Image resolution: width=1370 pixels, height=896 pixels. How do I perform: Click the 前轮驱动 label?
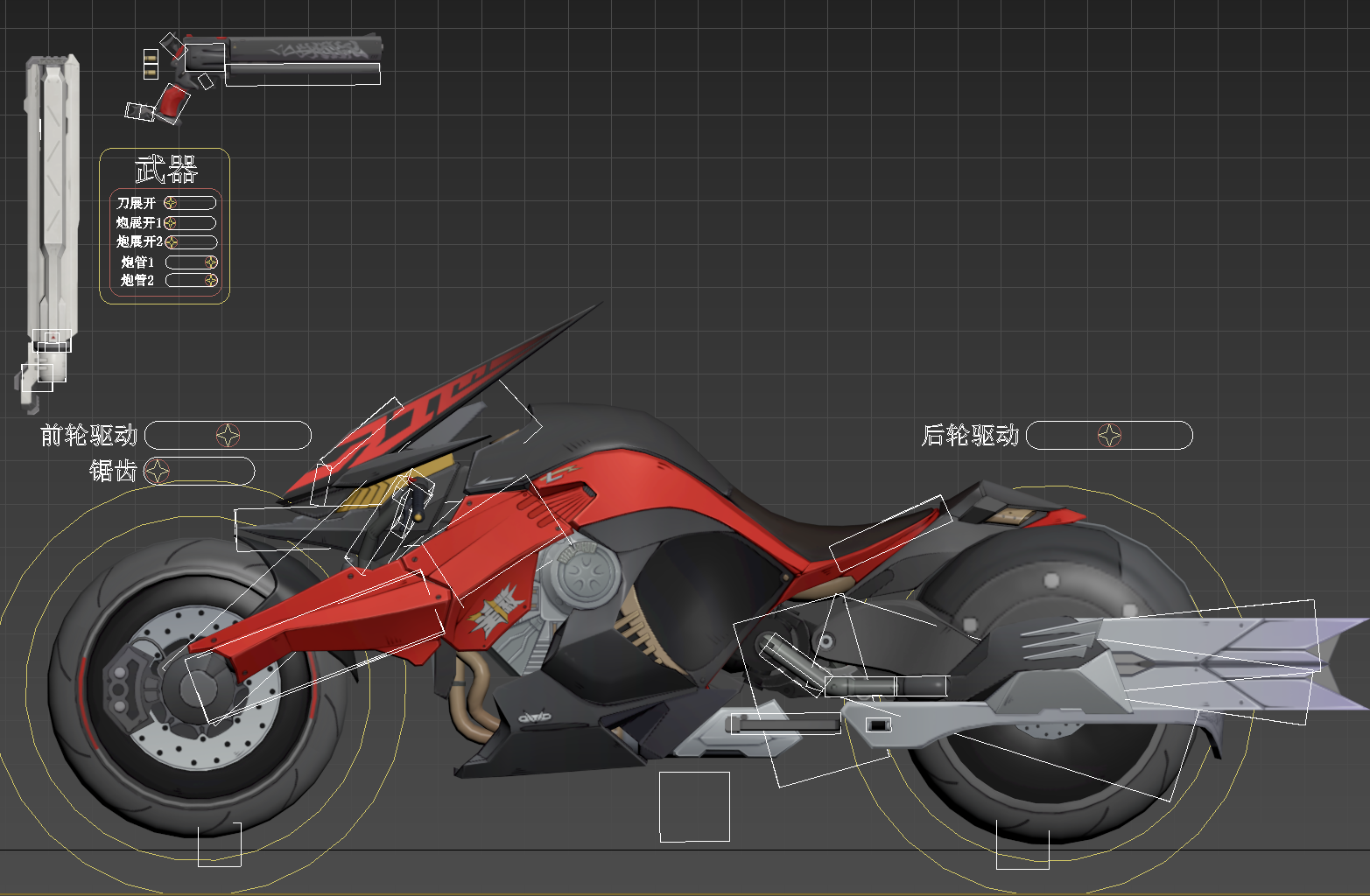pos(89,435)
